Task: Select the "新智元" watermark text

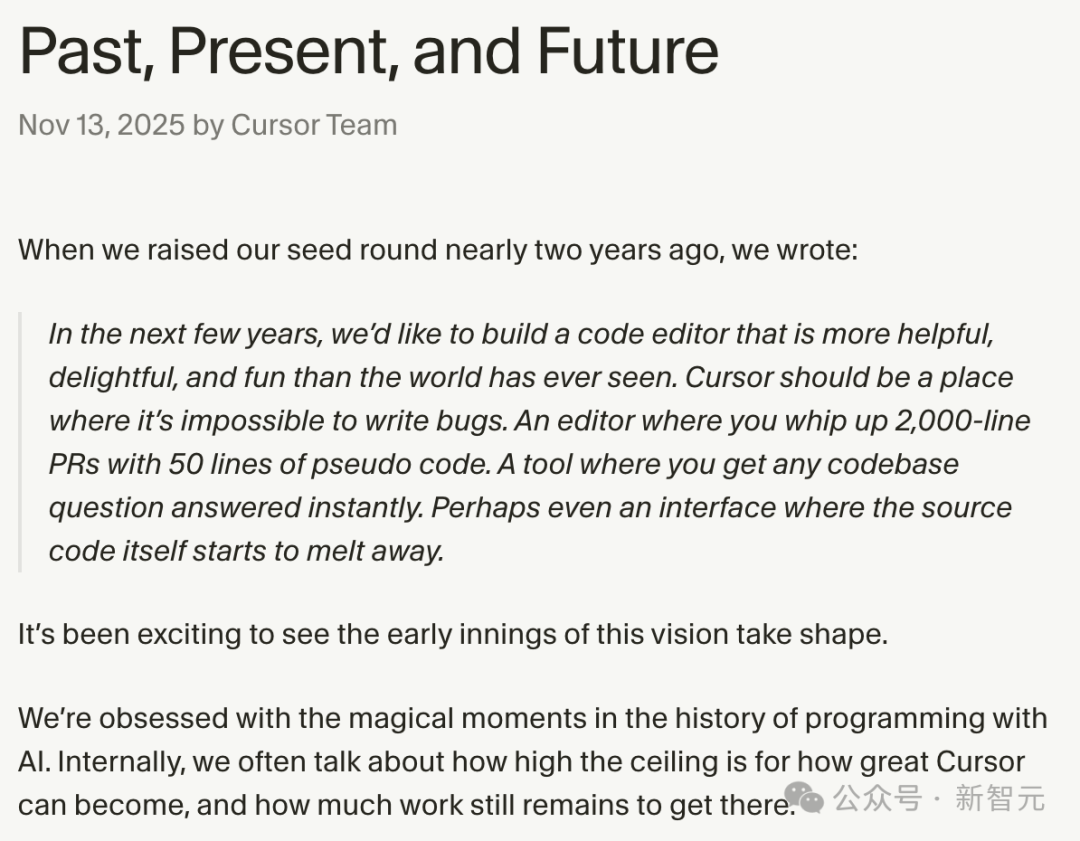Action: tap(1000, 798)
